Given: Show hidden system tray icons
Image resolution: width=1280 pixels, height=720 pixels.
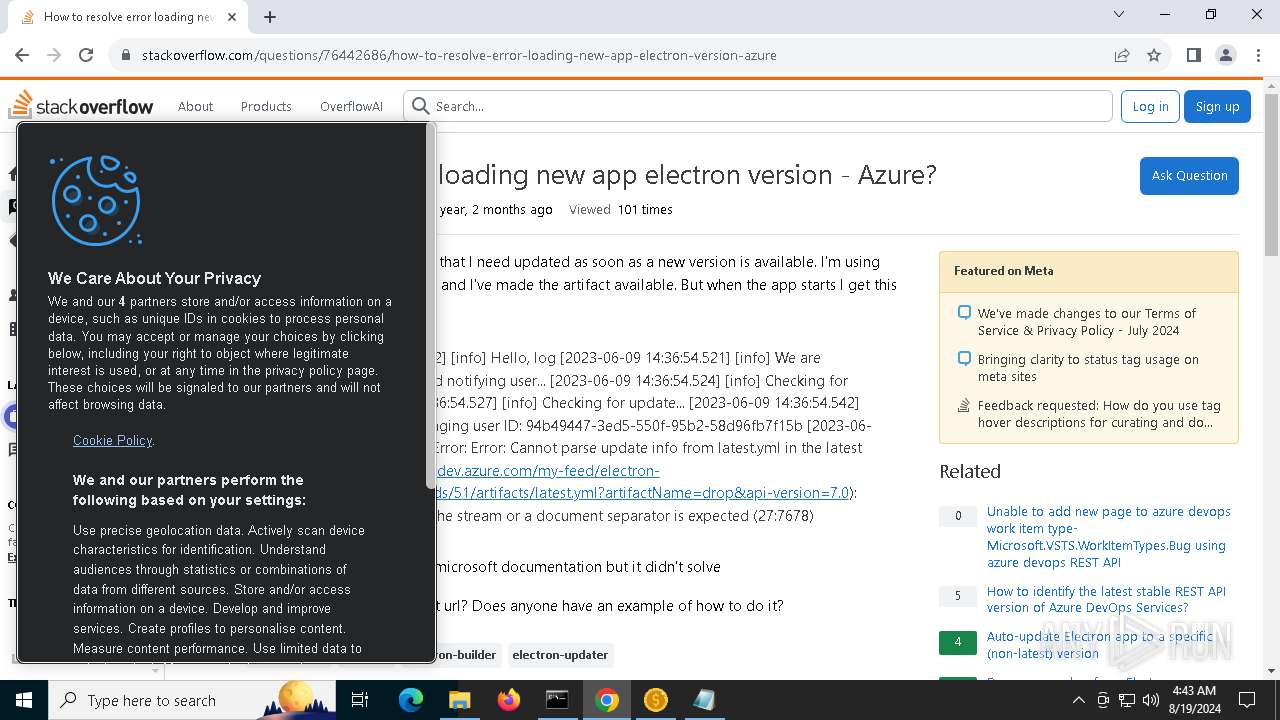Looking at the screenshot, I should (x=1079, y=700).
